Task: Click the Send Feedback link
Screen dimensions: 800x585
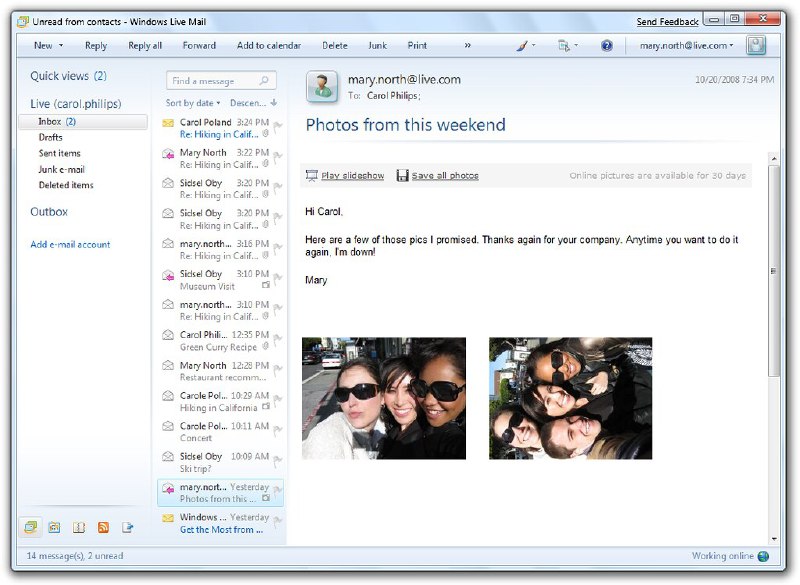Action: [668, 21]
